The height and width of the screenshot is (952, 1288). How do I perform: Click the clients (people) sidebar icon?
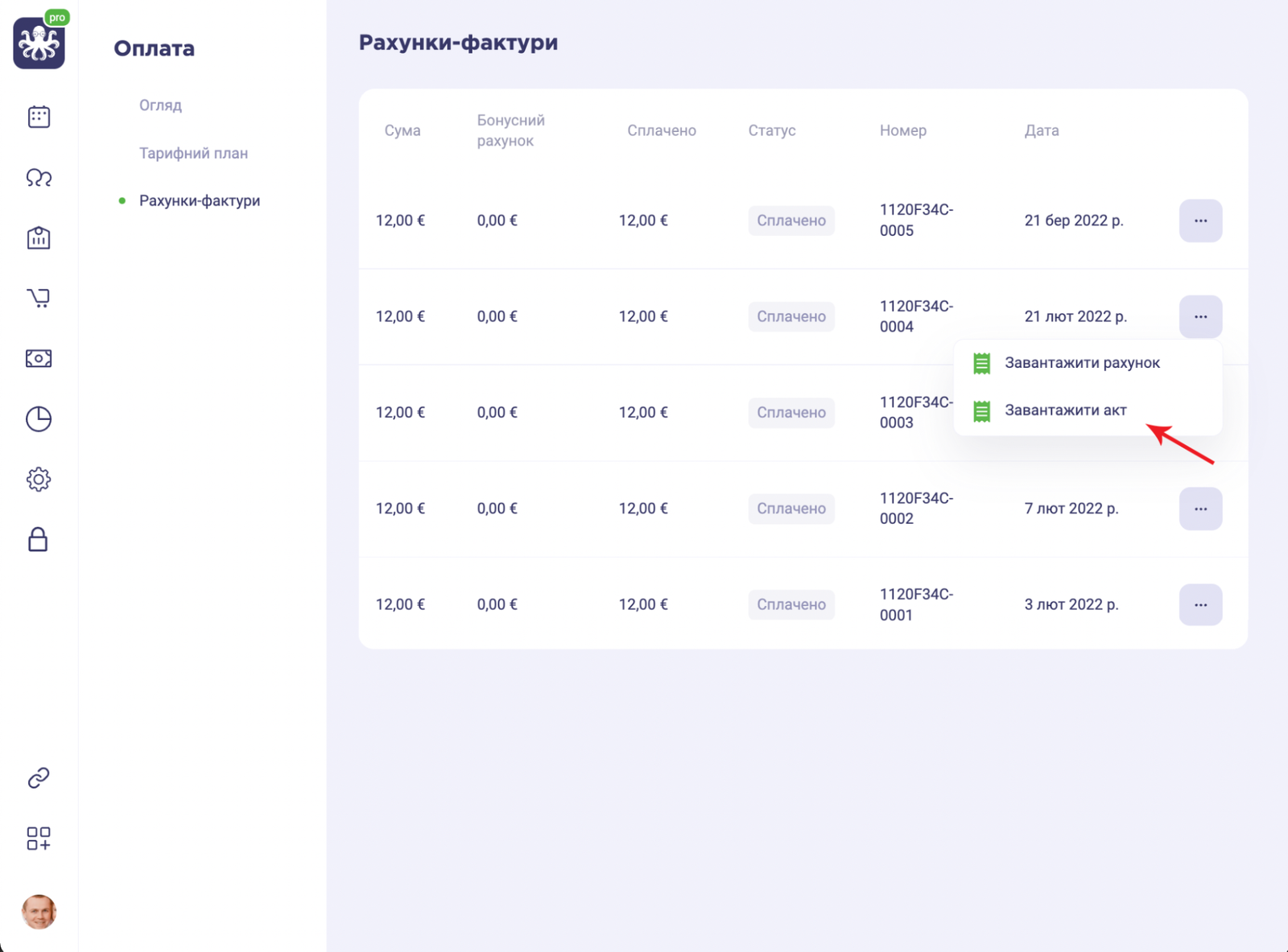click(39, 178)
